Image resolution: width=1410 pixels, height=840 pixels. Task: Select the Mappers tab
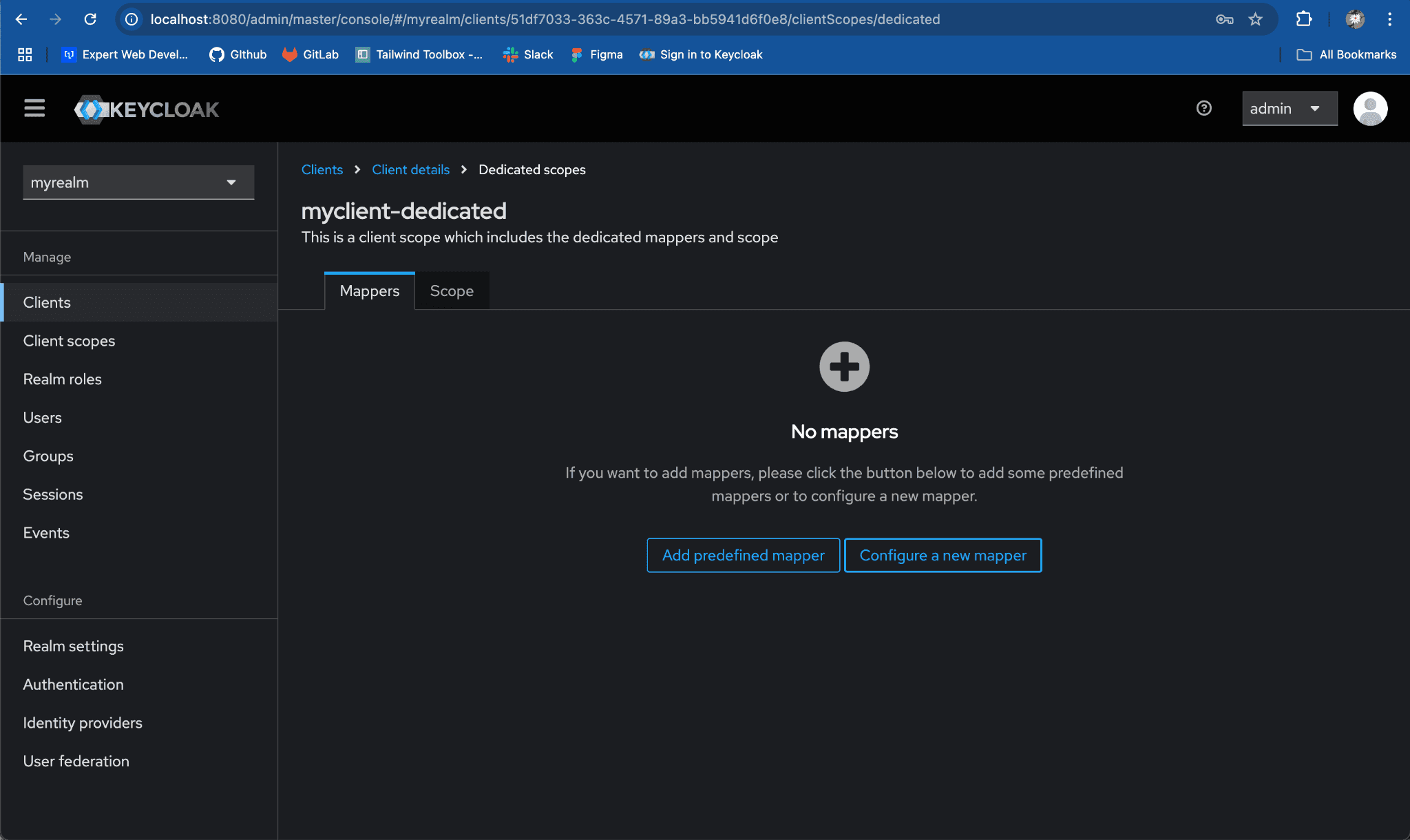pyautogui.click(x=369, y=291)
